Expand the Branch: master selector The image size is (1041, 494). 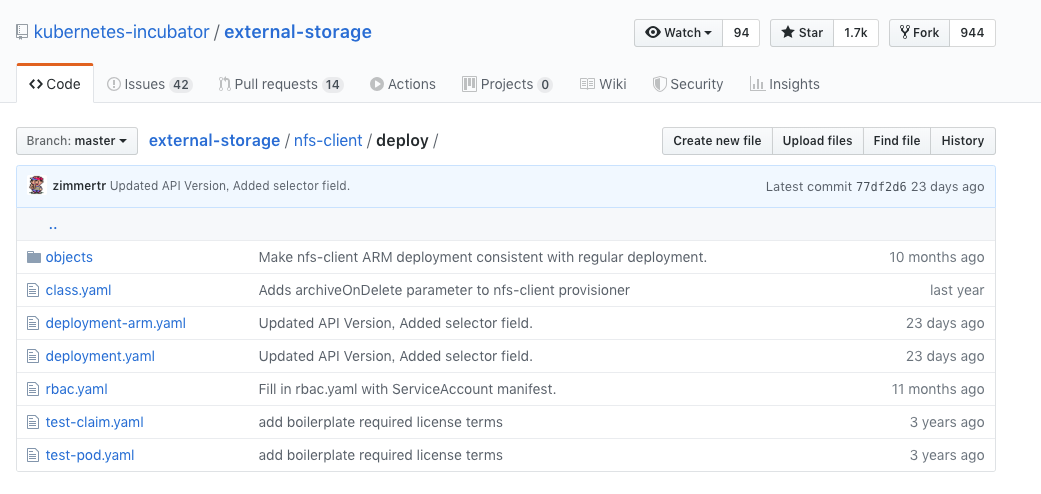click(x=77, y=141)
